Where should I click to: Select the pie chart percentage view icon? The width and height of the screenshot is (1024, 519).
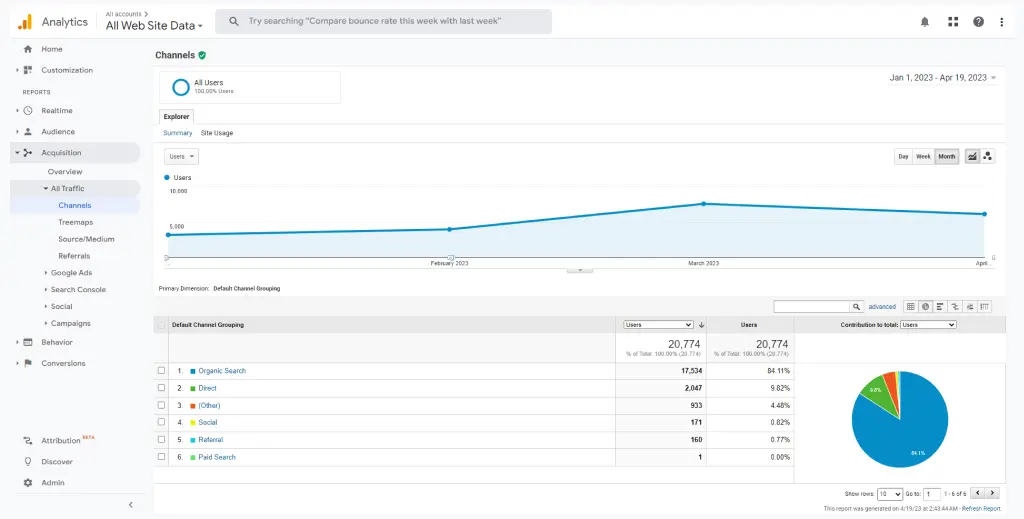click(x=925, y=307)
